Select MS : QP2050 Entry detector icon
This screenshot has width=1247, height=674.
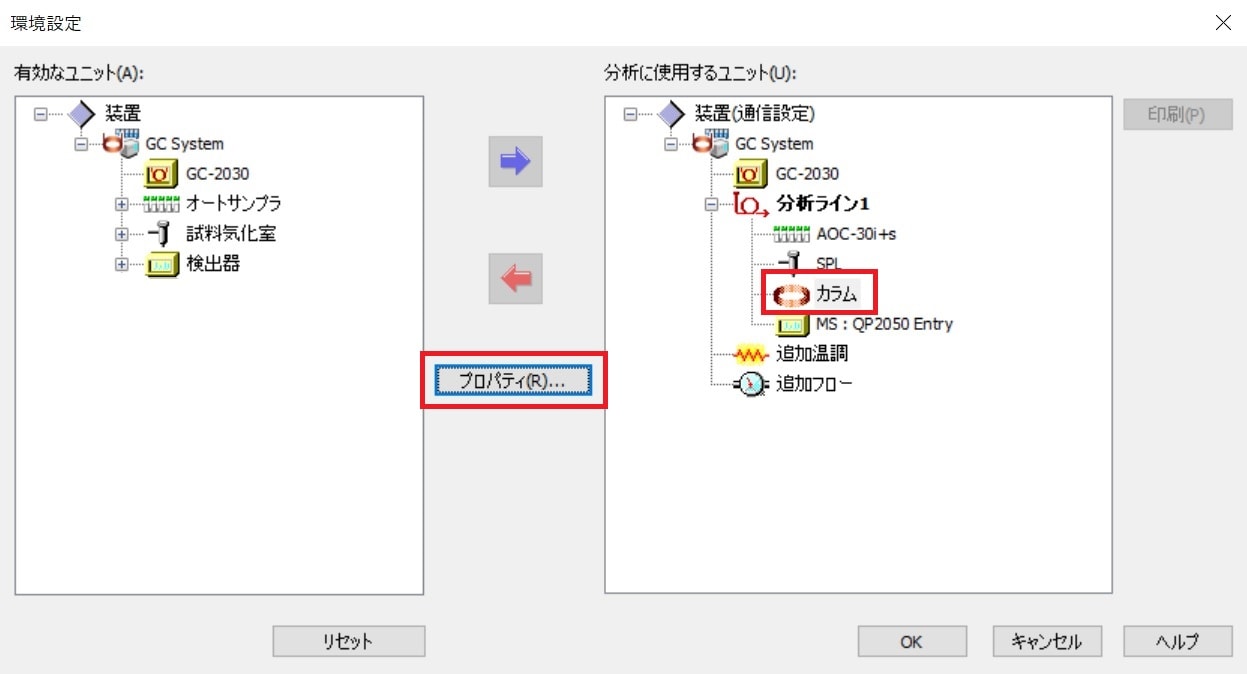(792, 324)
